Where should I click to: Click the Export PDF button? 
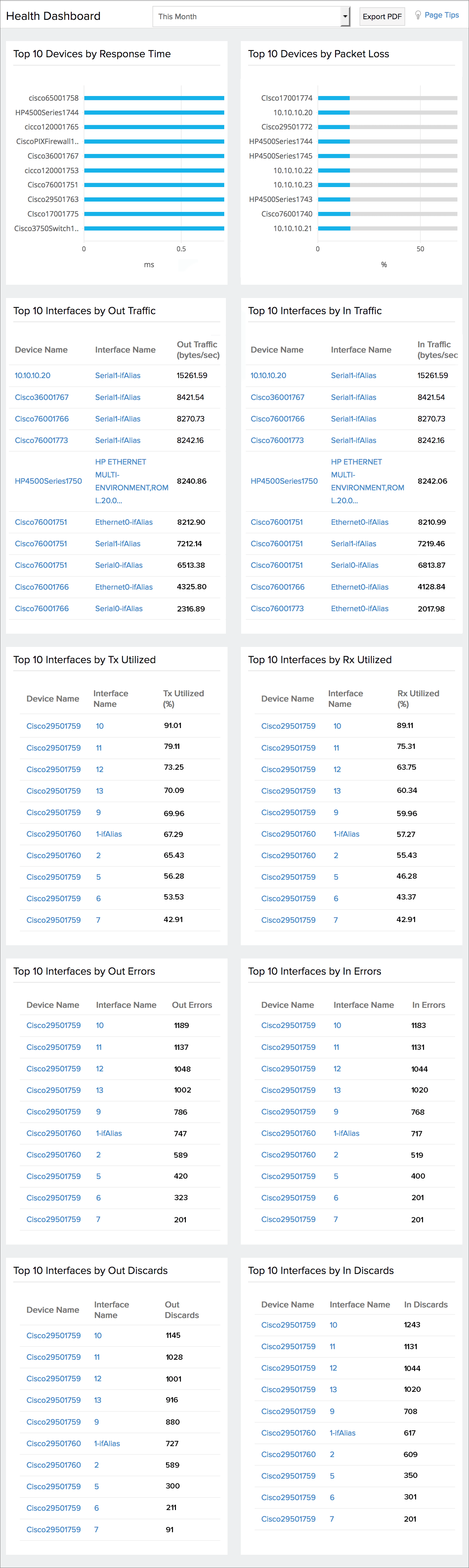coord(382,17)
